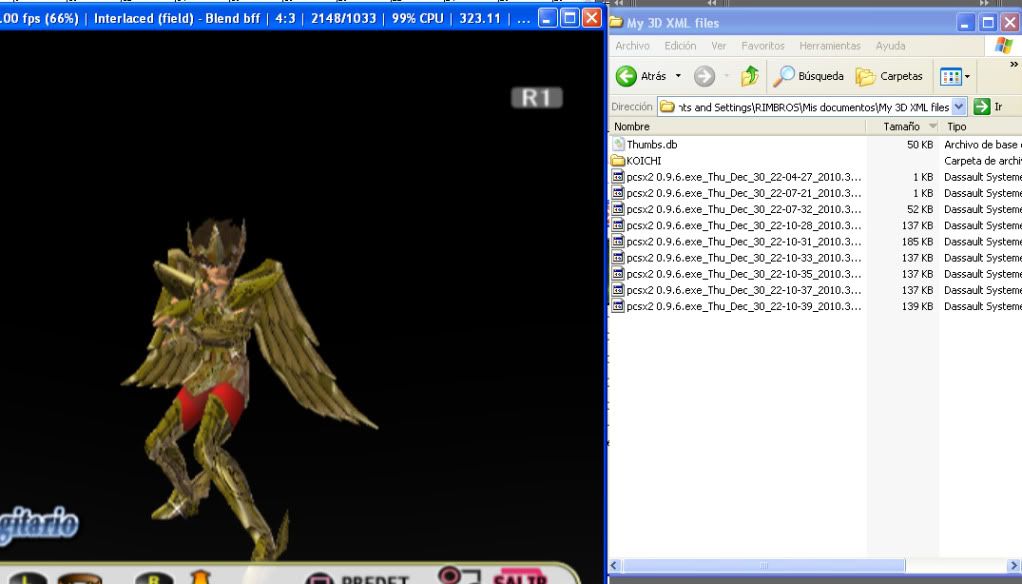Toggle the Carpetas folders pane

pos(889,76)
